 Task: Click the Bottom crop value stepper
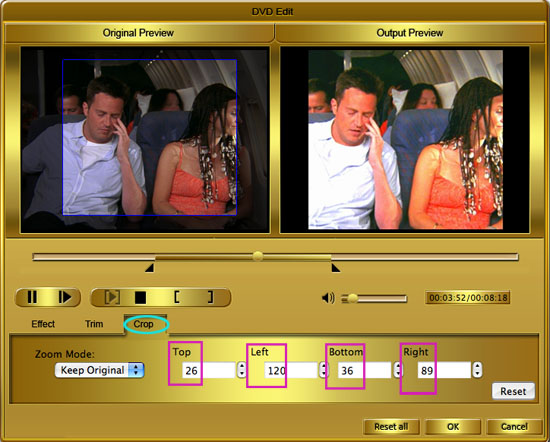click(397, 370)
